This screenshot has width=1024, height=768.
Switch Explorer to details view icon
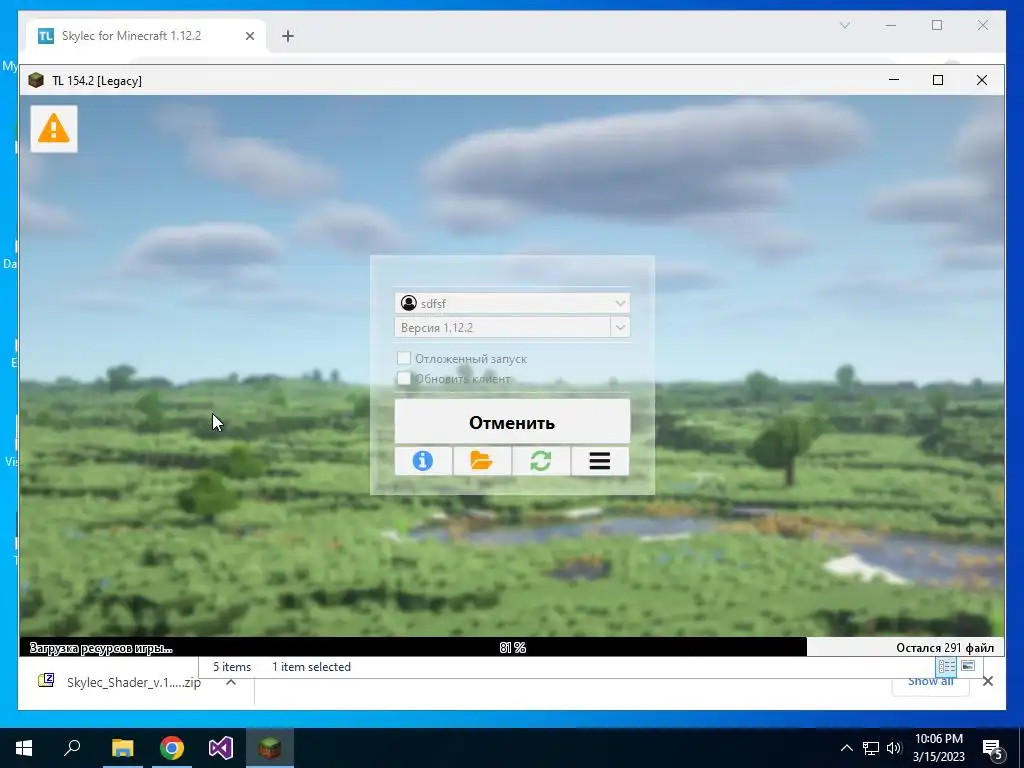[x=946, y=666]
